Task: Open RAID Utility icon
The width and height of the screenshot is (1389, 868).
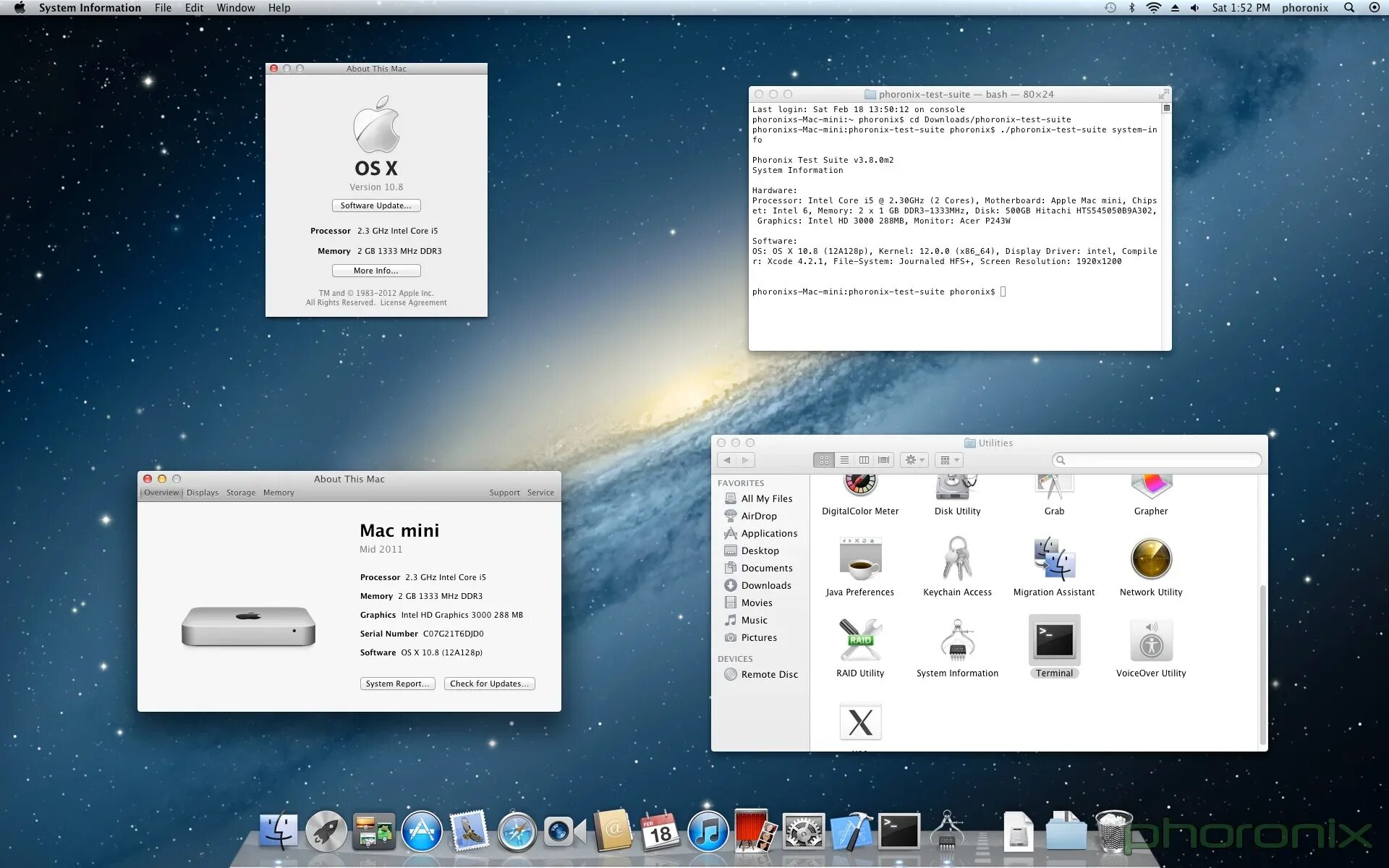Action: click(860, 640)
